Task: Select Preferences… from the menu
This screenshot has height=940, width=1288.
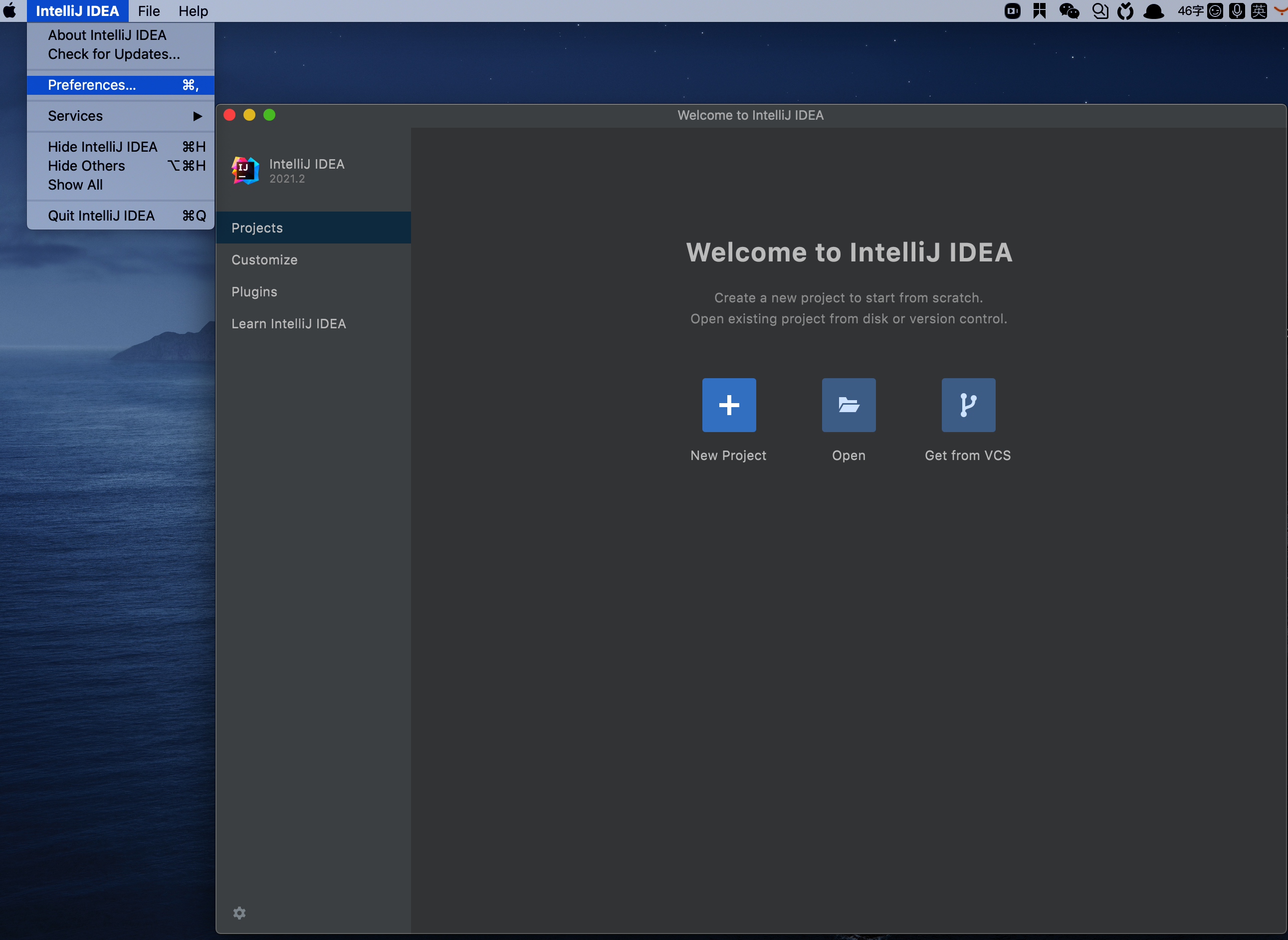Action: (92, 85)
